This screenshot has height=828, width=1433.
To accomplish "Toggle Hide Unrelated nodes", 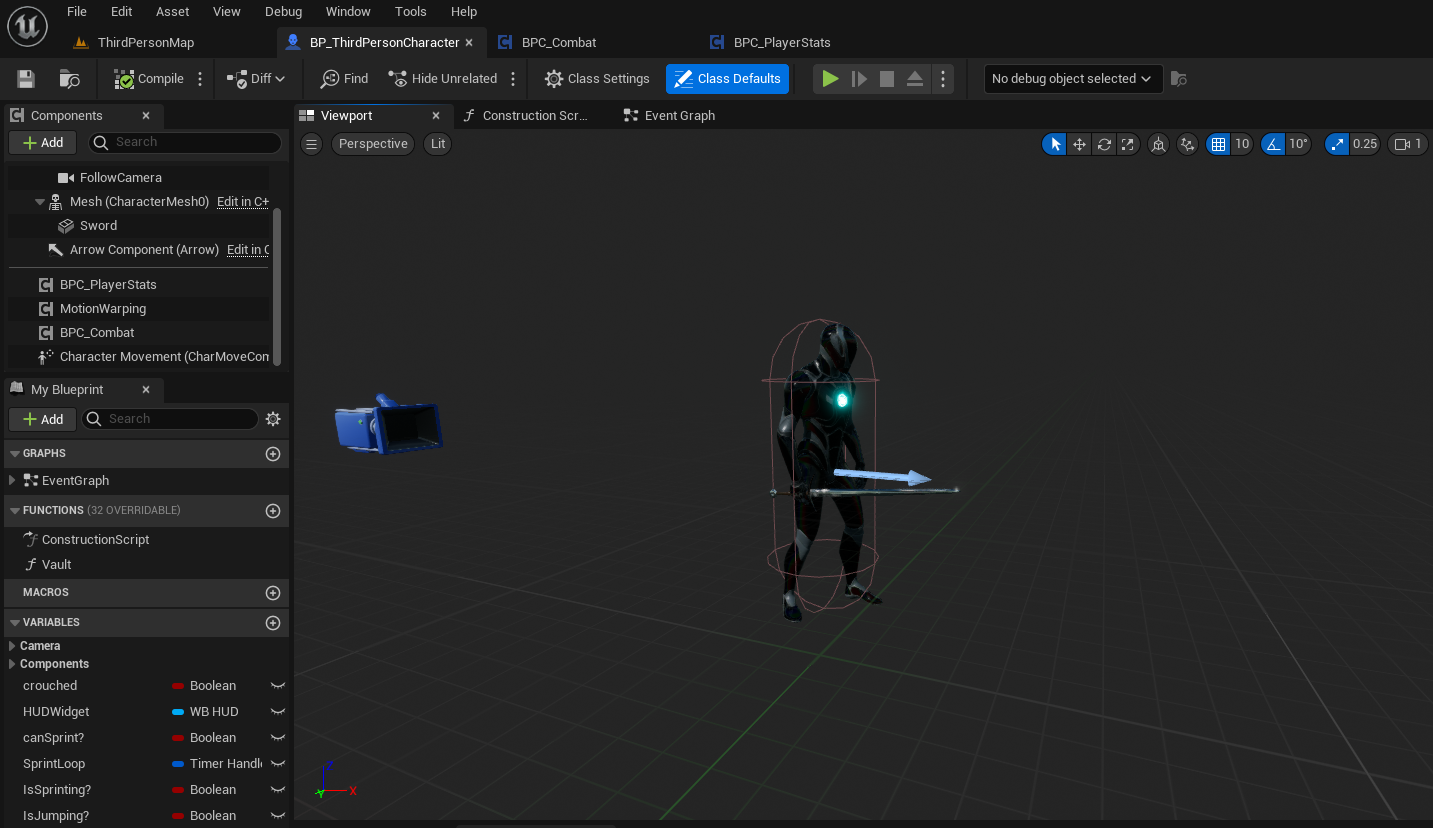I will (443, 79).
